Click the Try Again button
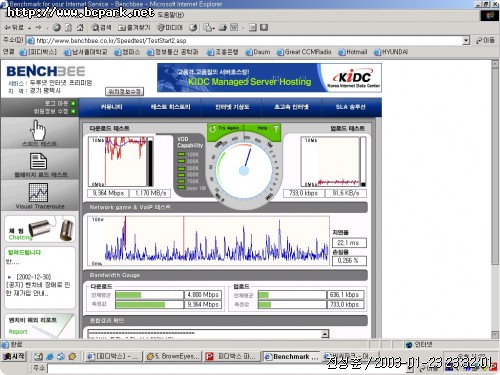Image resolution: width=500 pixels, height=375 pixels. (x=225, y=129)
